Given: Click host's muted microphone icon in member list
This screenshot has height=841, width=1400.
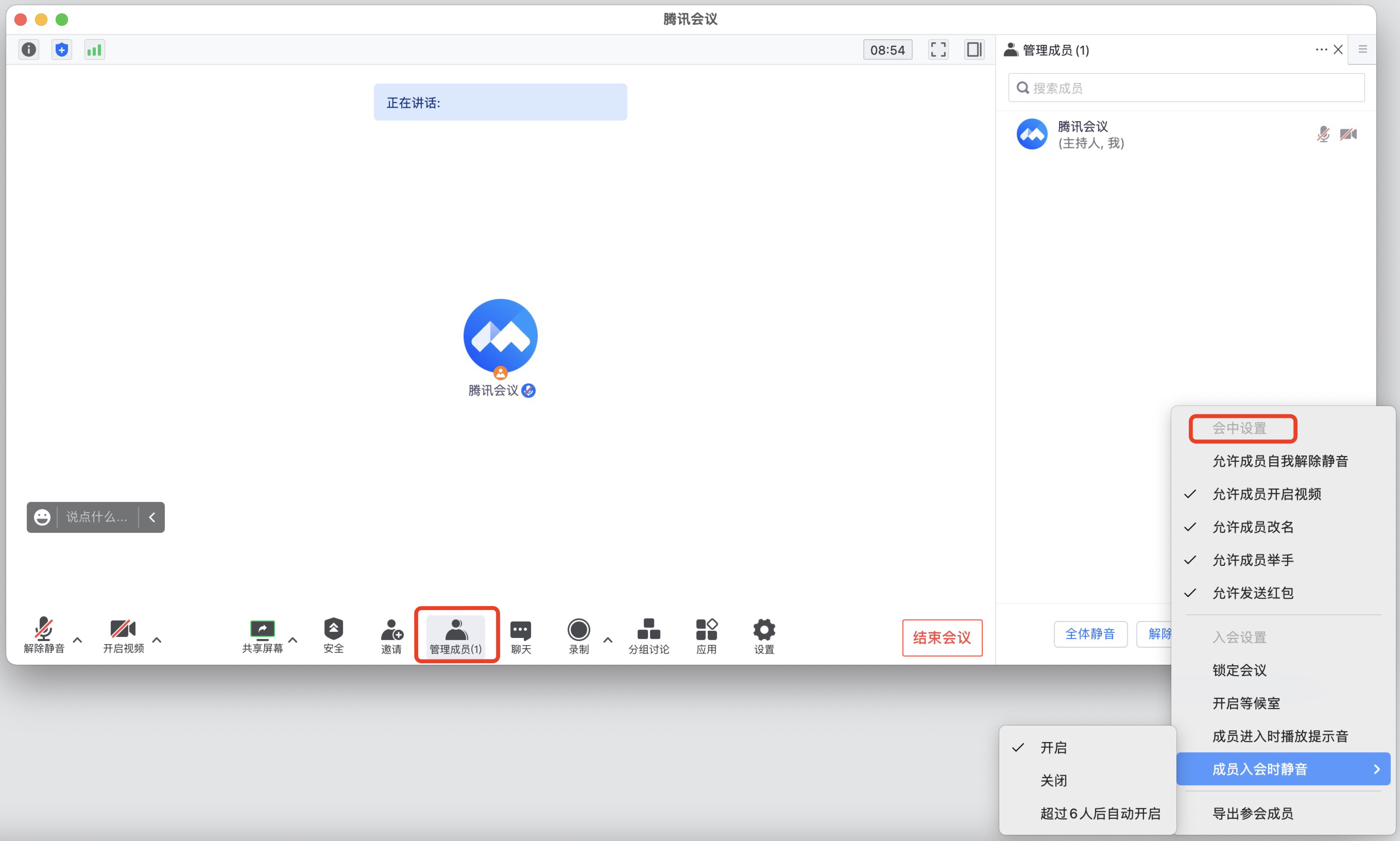Looking at the screenshot, I should (x=1323, y=134).
